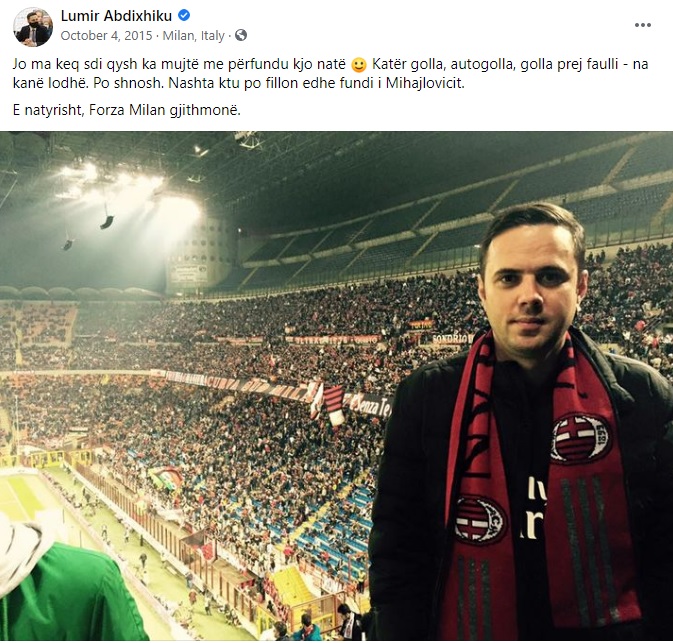Click the lower AC Milan crest on the scarf
Screen dimensions: 673x643
point(480,519)
